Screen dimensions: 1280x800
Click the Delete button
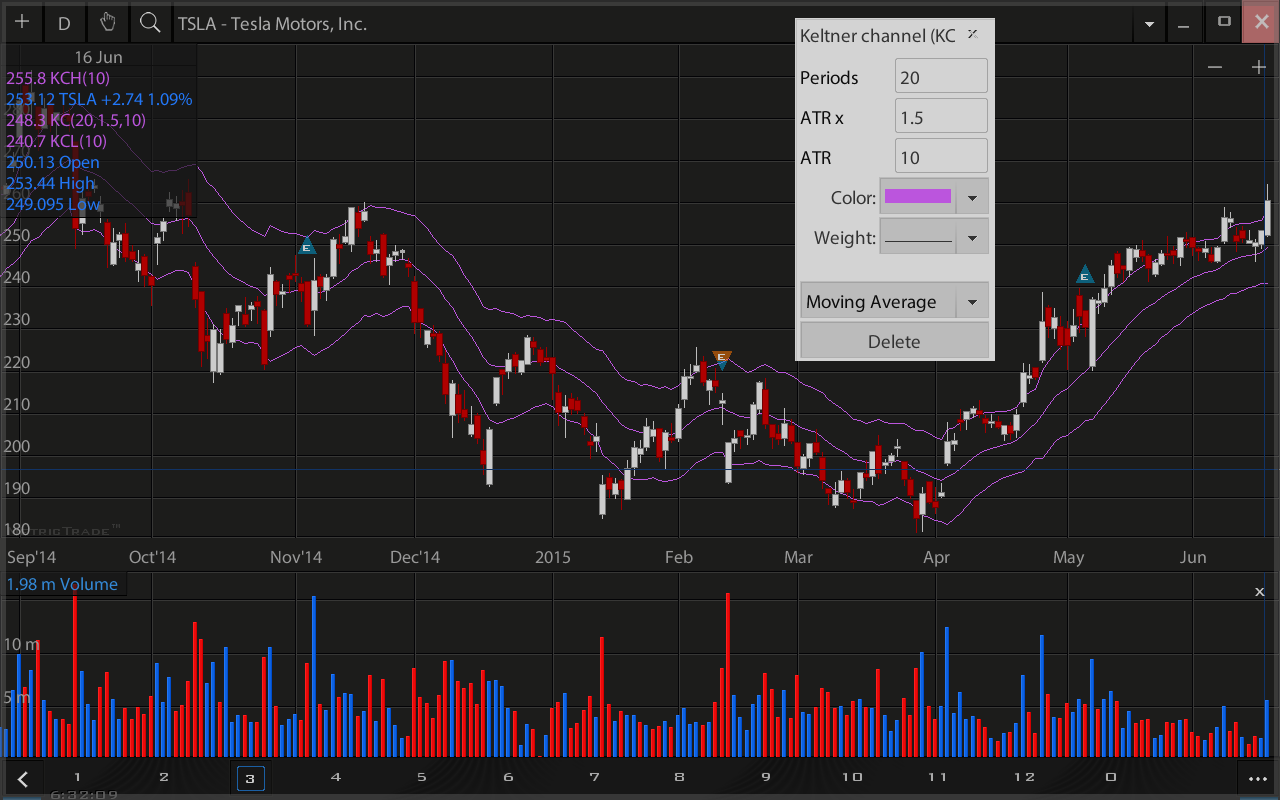(x=894, y=341)
